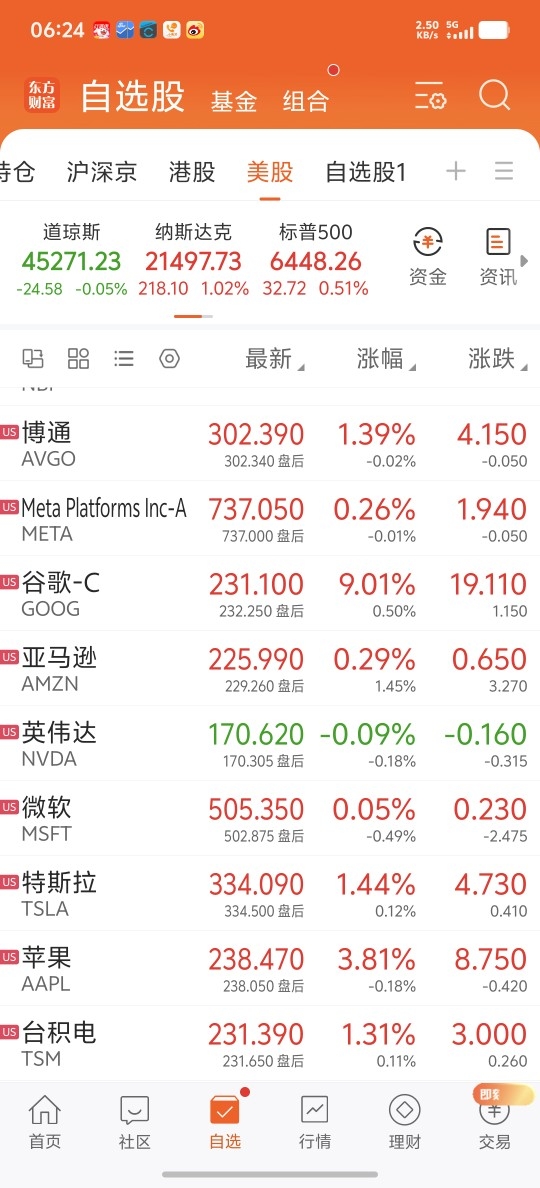The width and height of the screenshot is (540, 1188).
Task: Go to 行情 market in bottom navigation
Action: coord(314,1122)
